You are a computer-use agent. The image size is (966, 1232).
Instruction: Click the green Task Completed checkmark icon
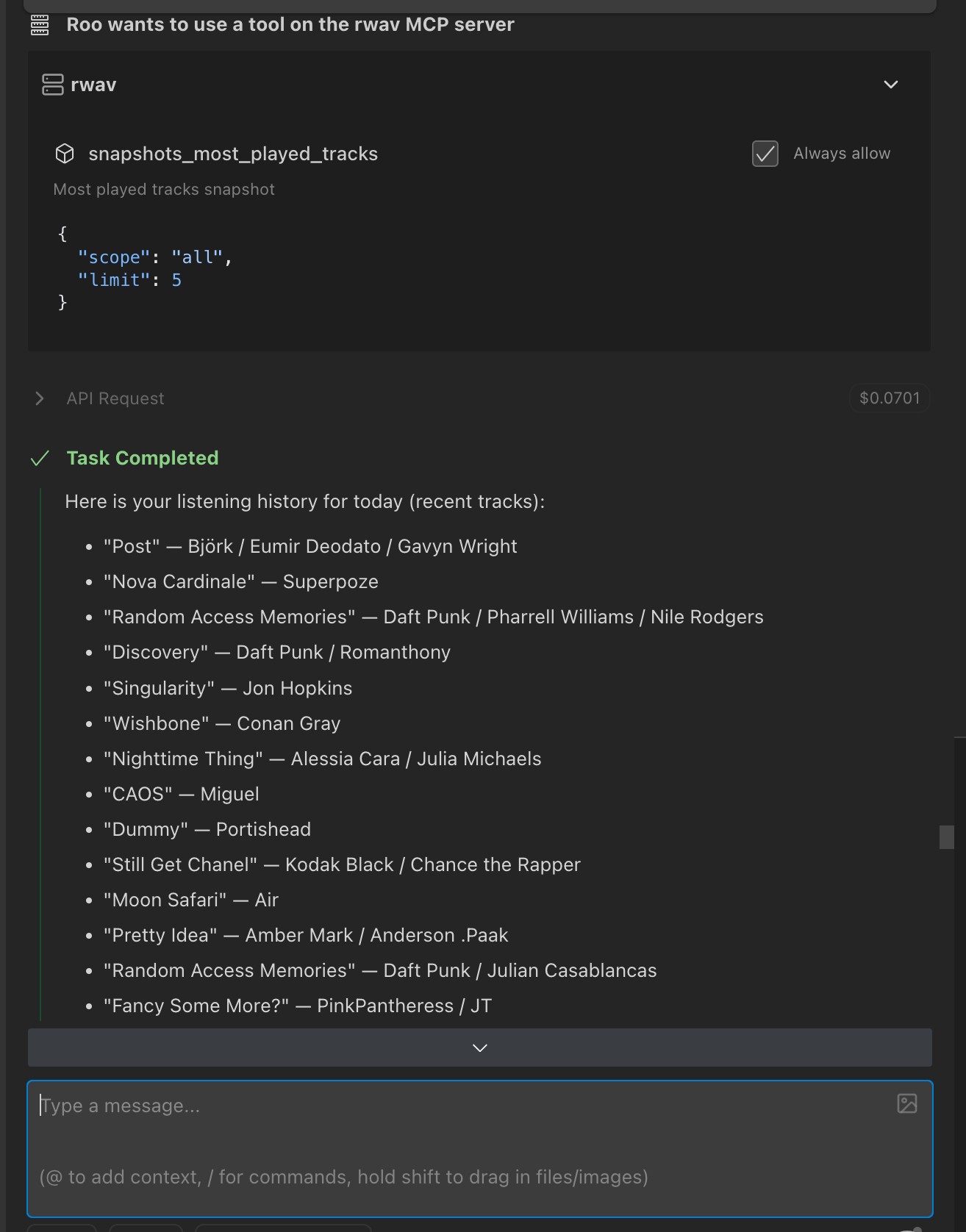[x=40, y=459]
